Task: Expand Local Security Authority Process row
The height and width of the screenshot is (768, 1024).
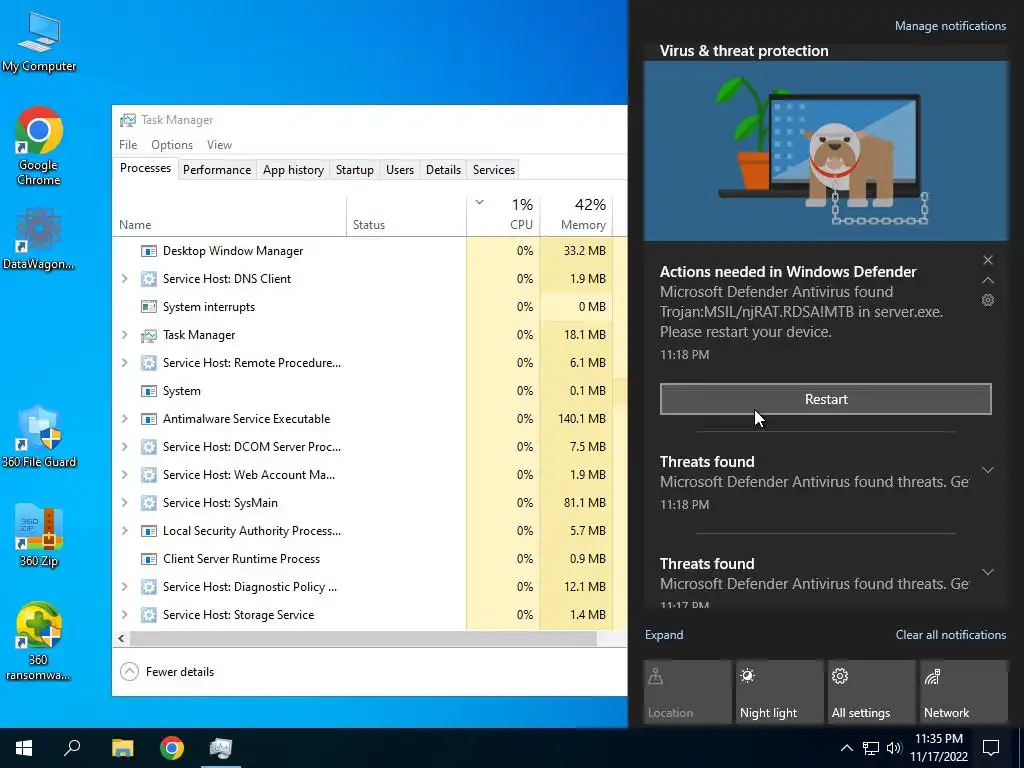Action: tap(125, 531)
